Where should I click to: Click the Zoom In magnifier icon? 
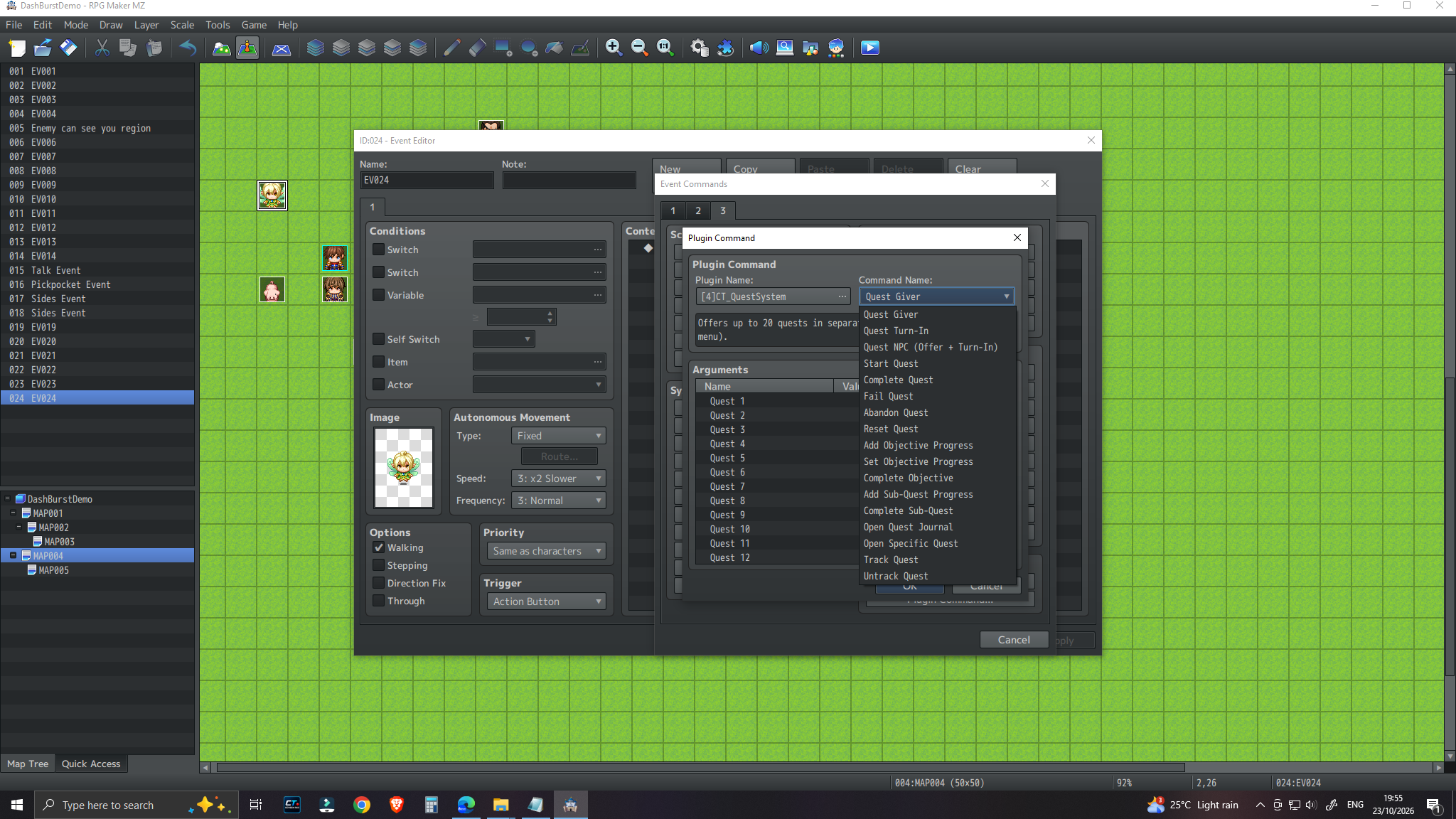click(614, 48)
